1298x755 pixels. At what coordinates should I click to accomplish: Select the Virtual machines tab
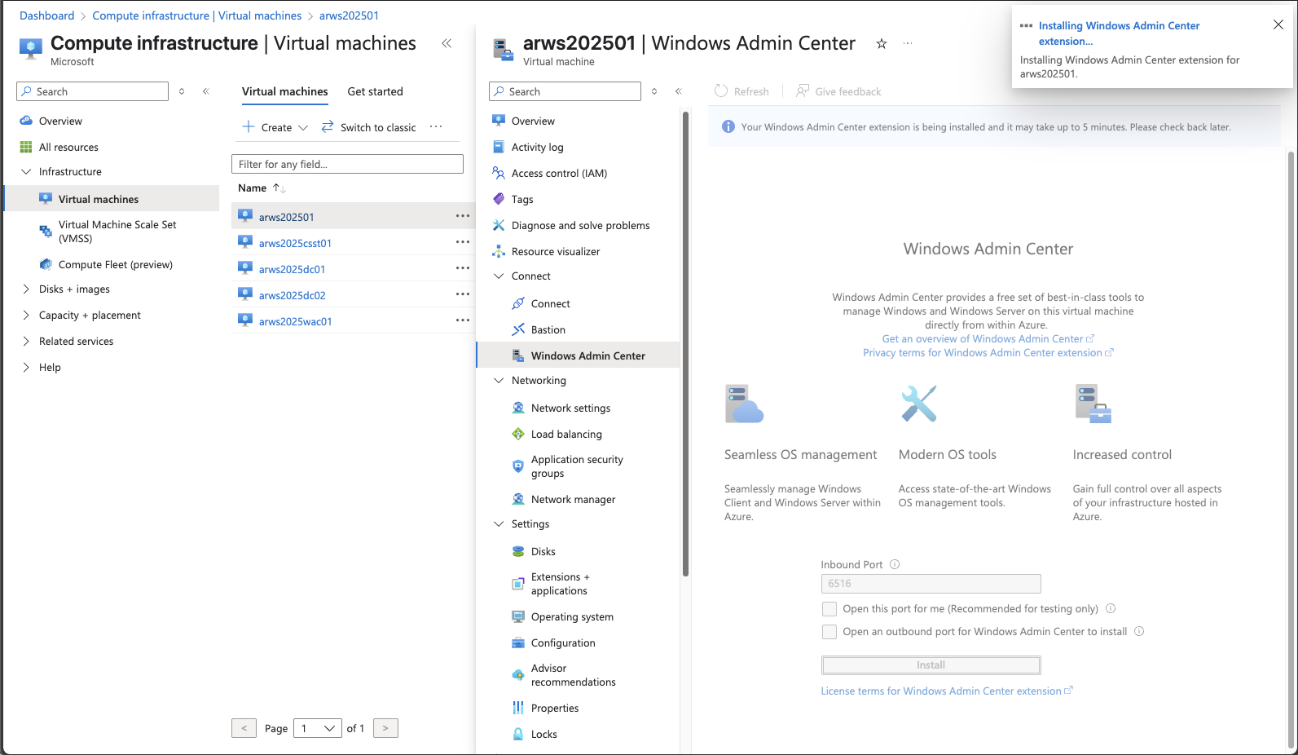284,91
